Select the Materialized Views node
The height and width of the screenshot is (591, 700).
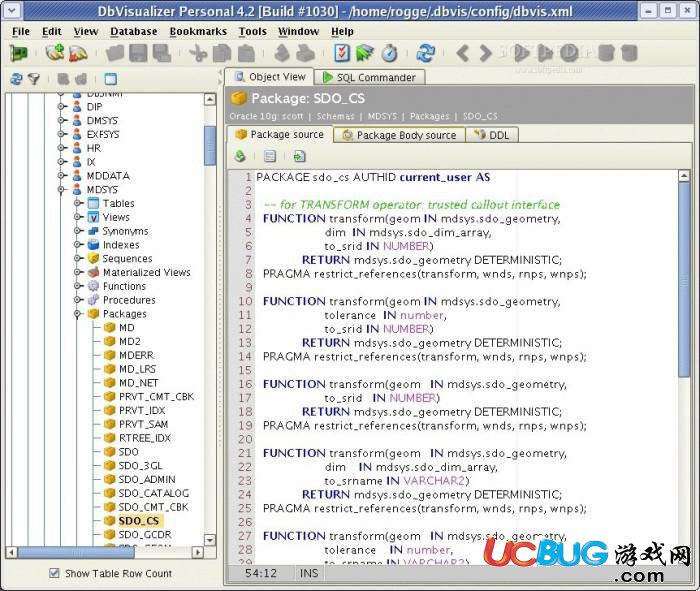click(146, 272)
